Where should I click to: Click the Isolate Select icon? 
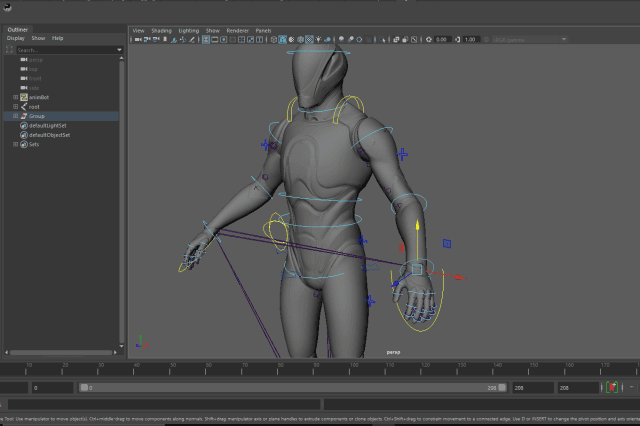[x=382, y=40]
